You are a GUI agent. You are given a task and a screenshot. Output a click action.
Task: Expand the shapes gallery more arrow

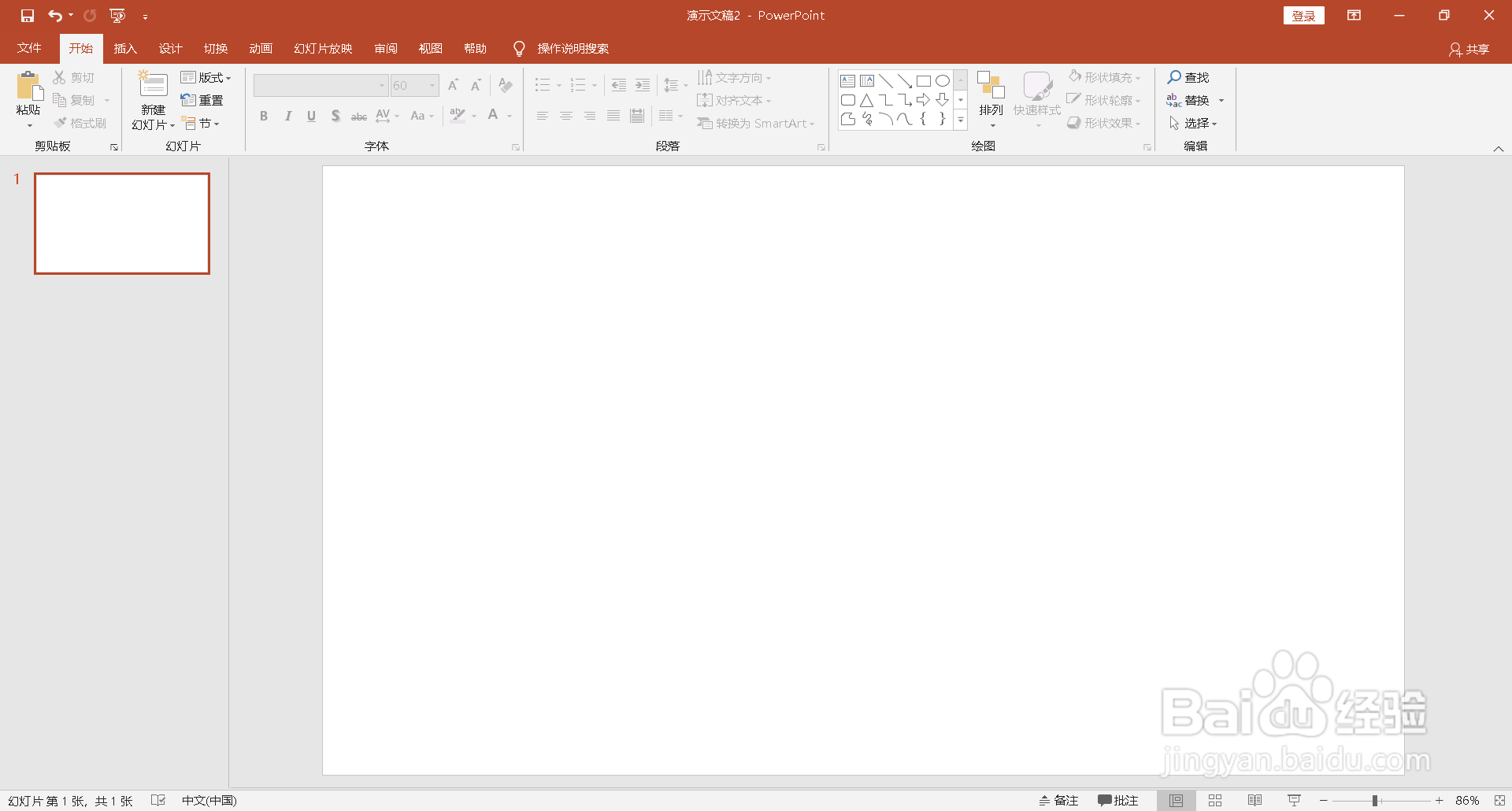961,120
